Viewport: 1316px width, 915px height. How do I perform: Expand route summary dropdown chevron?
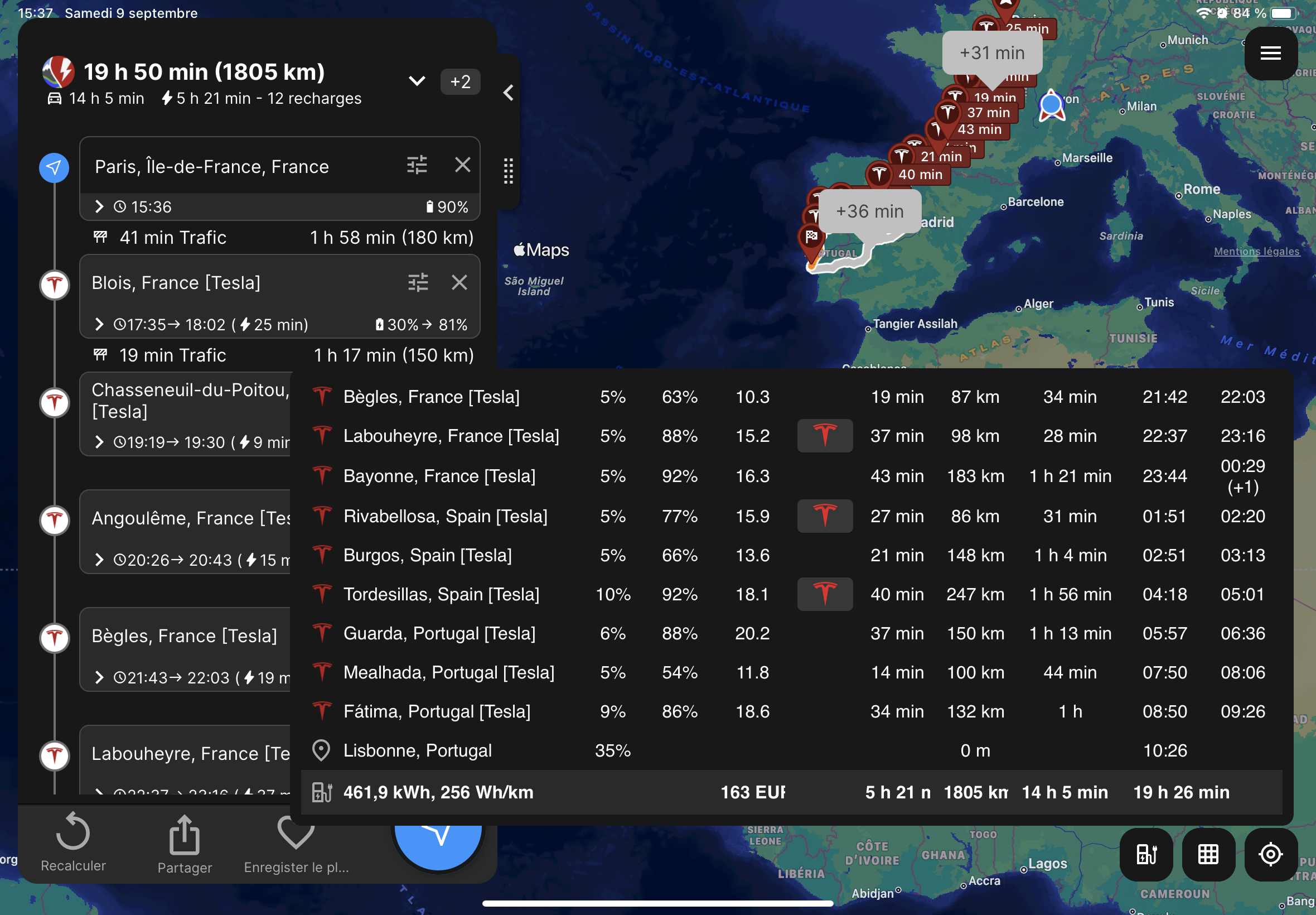tap(417, 81)
